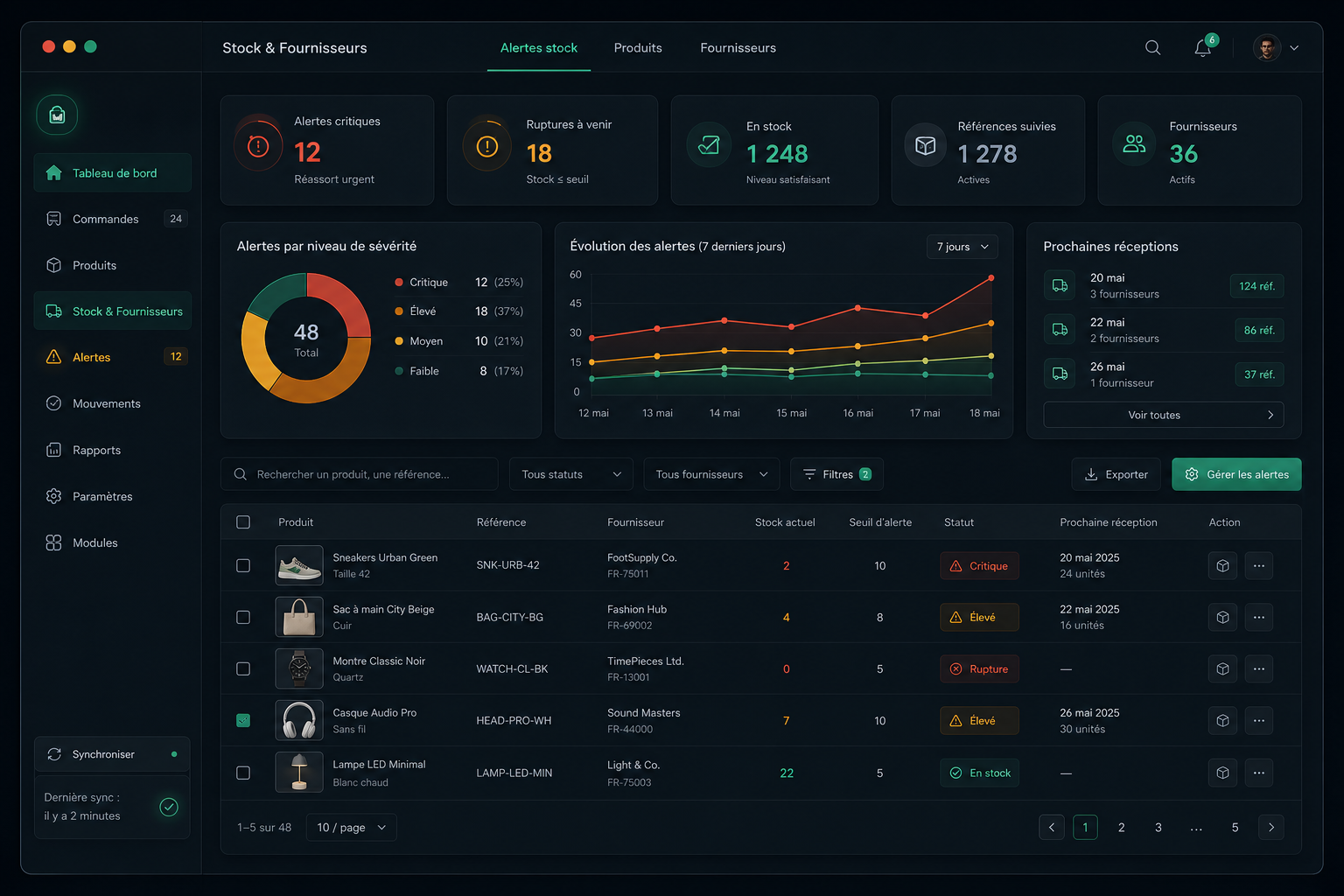Open the 10 / page dropdown
This screenshot has width=1344, height=896.
click(351, 828)
